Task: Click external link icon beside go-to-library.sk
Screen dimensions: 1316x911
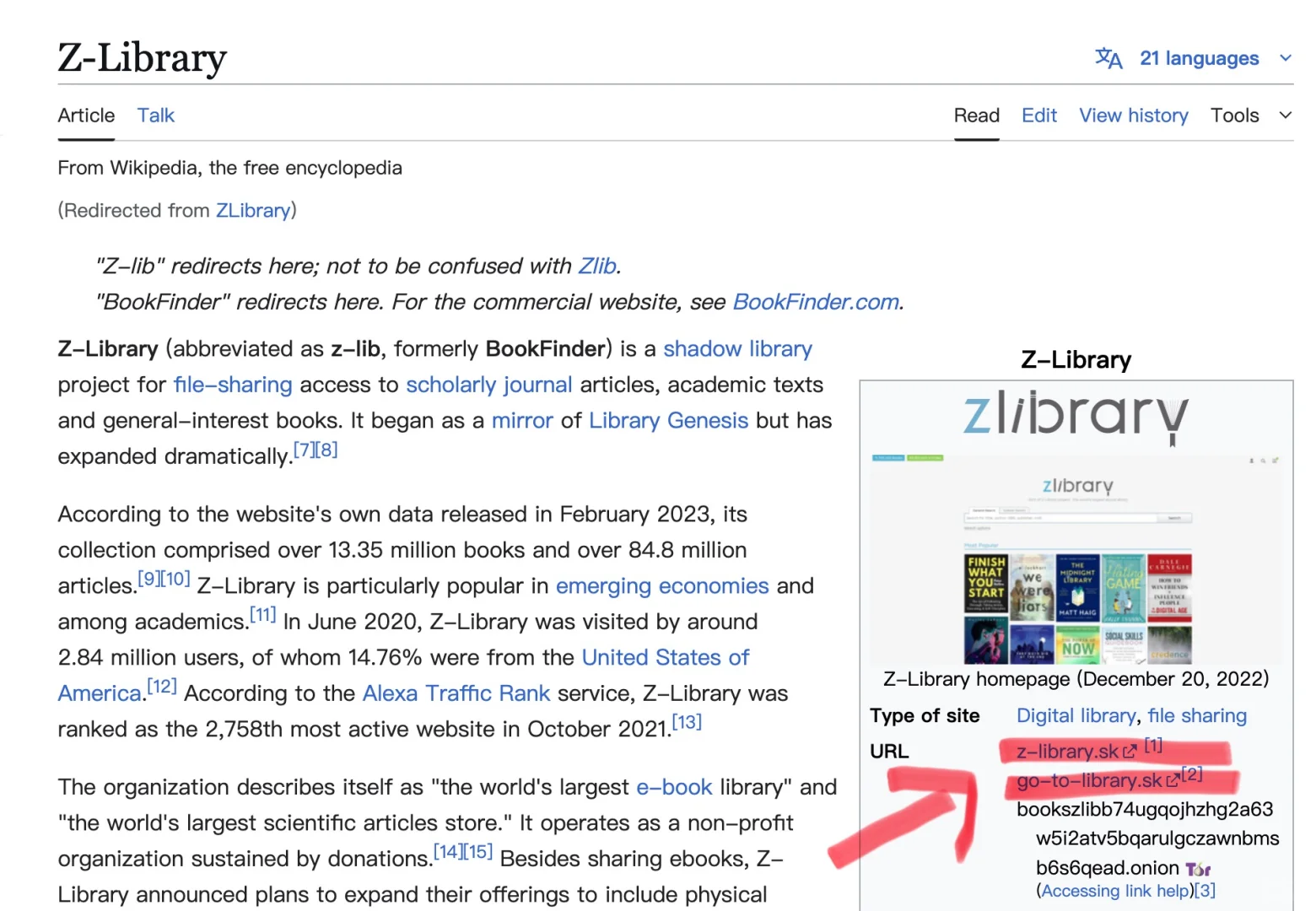Action: (x=1173, y=781)
